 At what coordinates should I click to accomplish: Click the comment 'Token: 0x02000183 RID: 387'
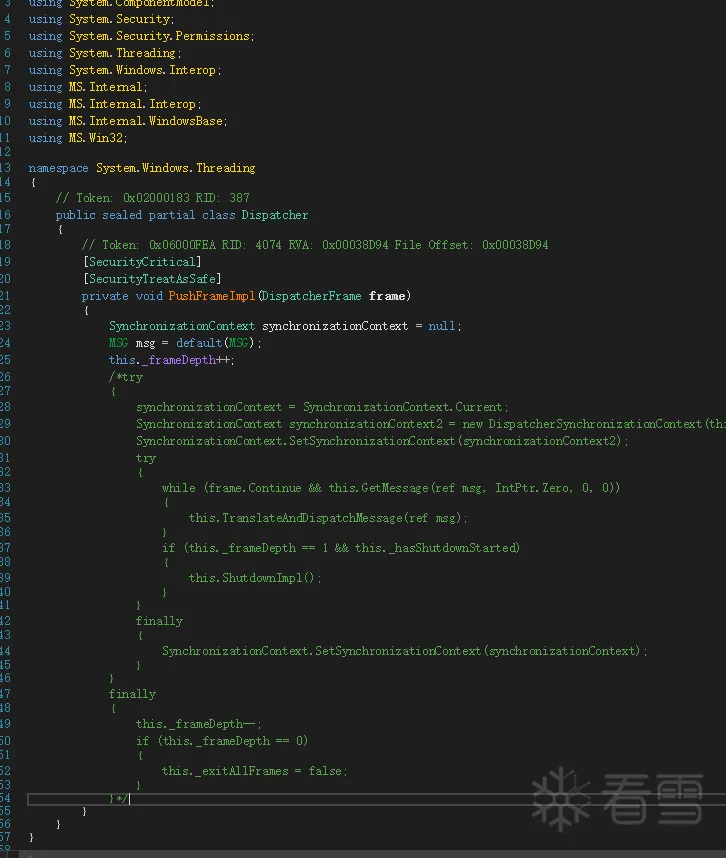click(x=152, y=198)
